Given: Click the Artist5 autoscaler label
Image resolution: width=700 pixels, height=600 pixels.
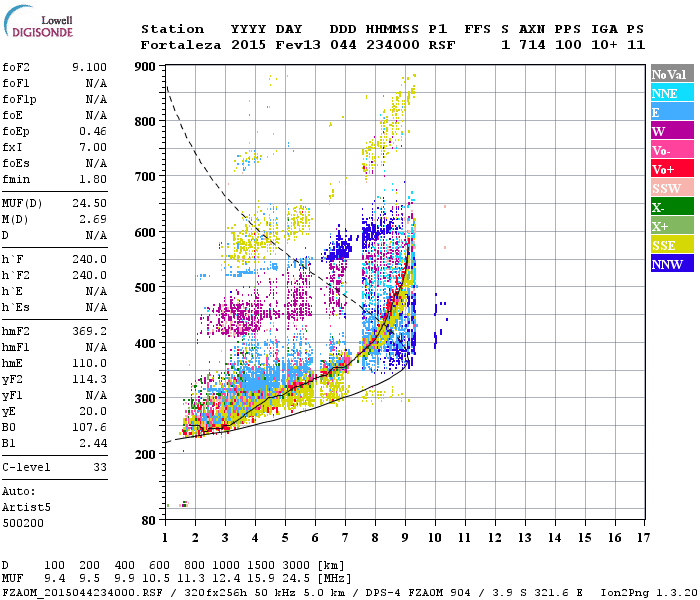Looking at the screenshot, I should tap(26, 508).
